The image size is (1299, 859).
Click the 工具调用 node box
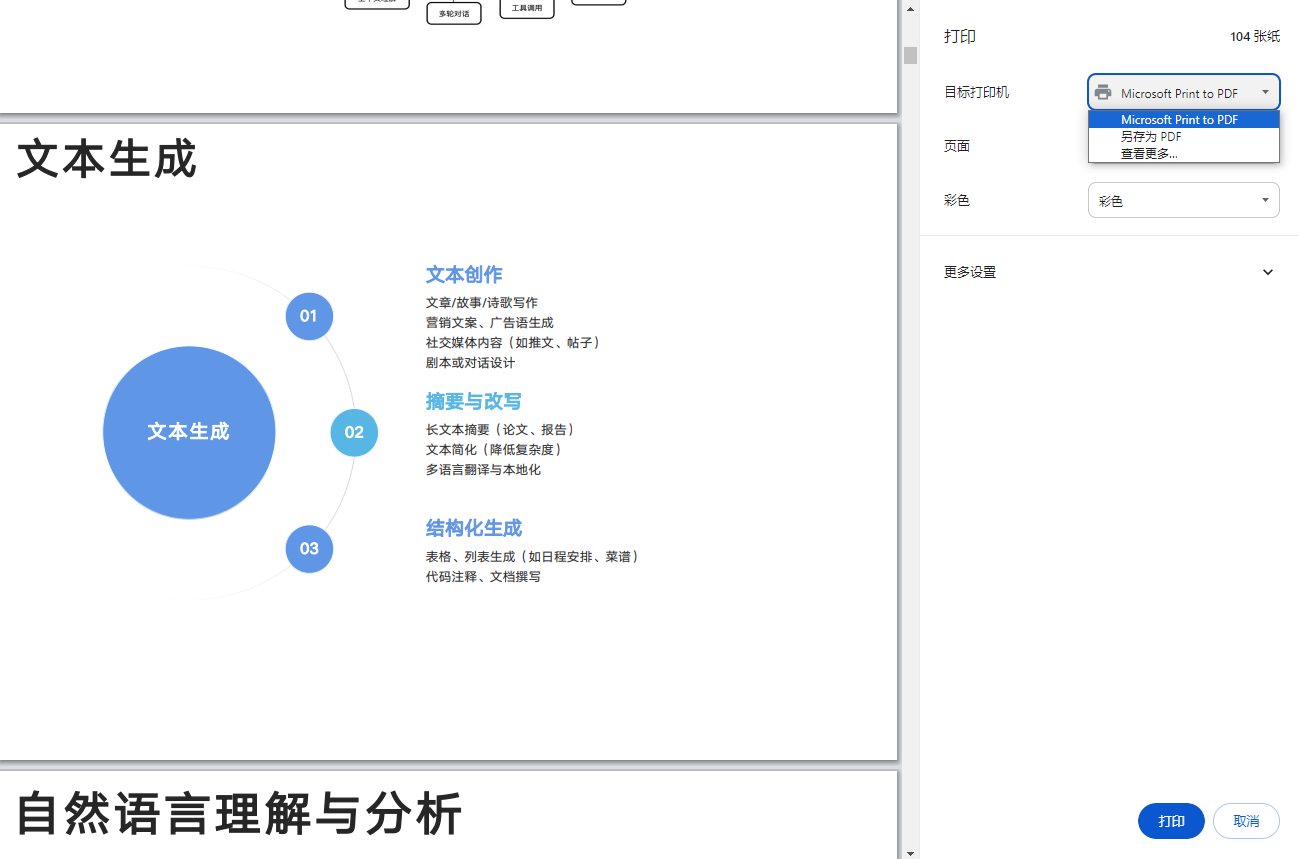(x=526, y=8)
